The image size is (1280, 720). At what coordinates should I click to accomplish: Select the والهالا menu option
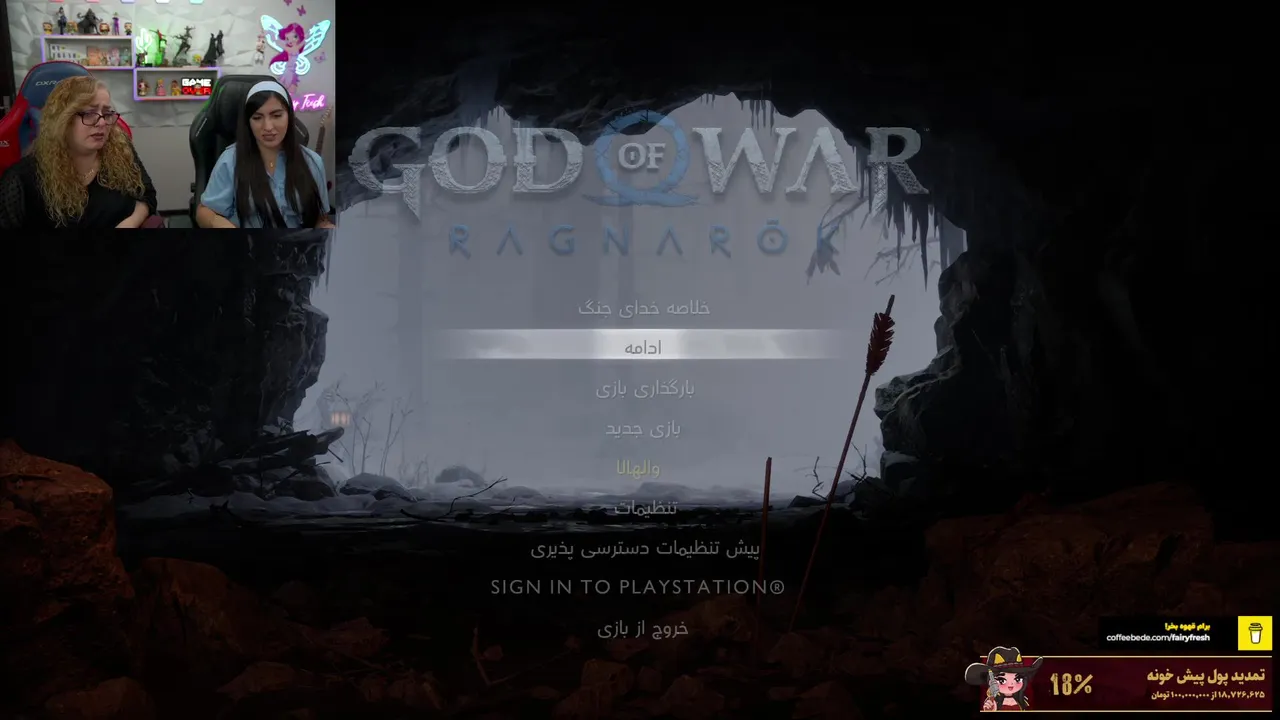pyautogui.click(x=638, y=467)
